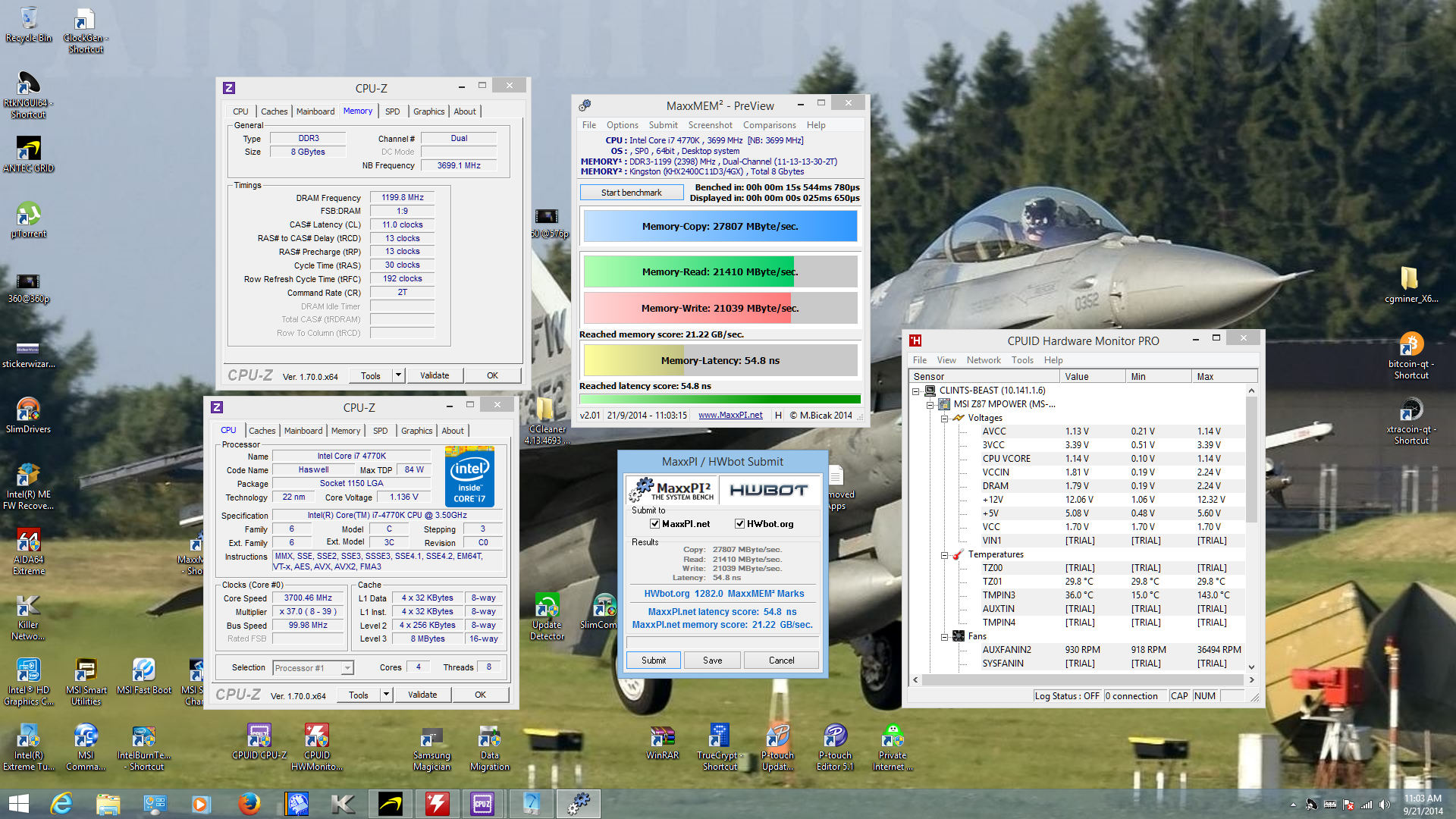Open the Recycle Bin desktop icon
Screen dimensions: 1456x819
(29, 24)
